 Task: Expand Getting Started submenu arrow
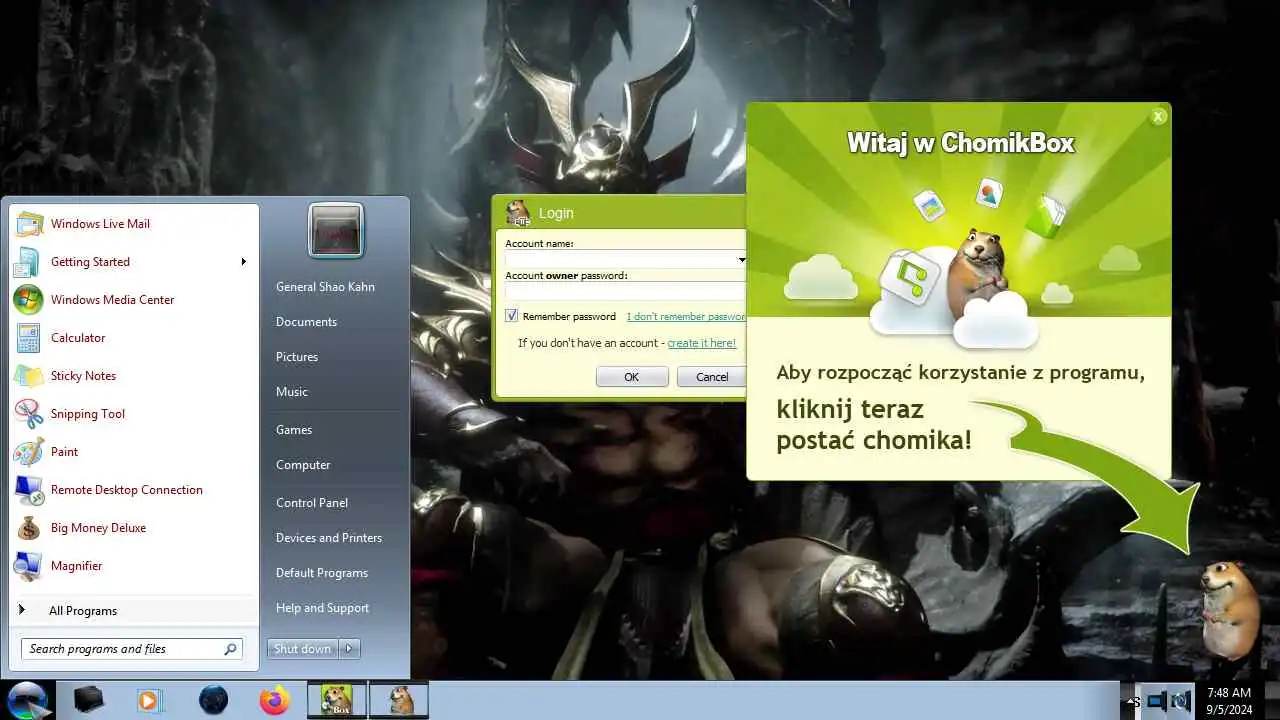tap(243, 262)
